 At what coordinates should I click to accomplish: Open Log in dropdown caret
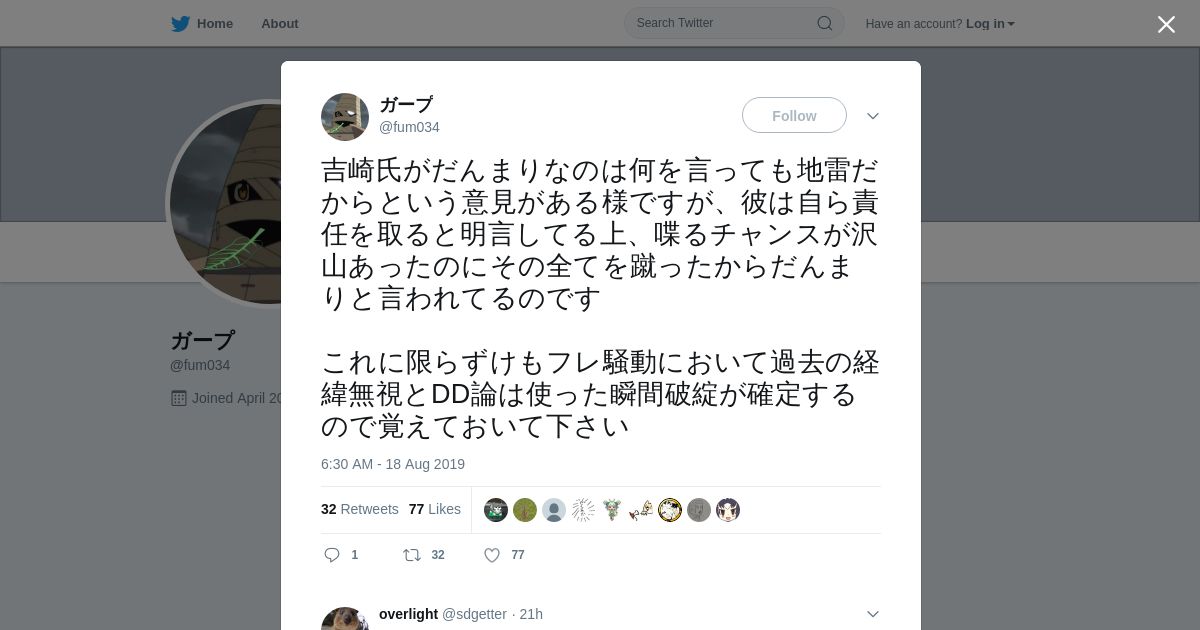tap(1011, 24)
